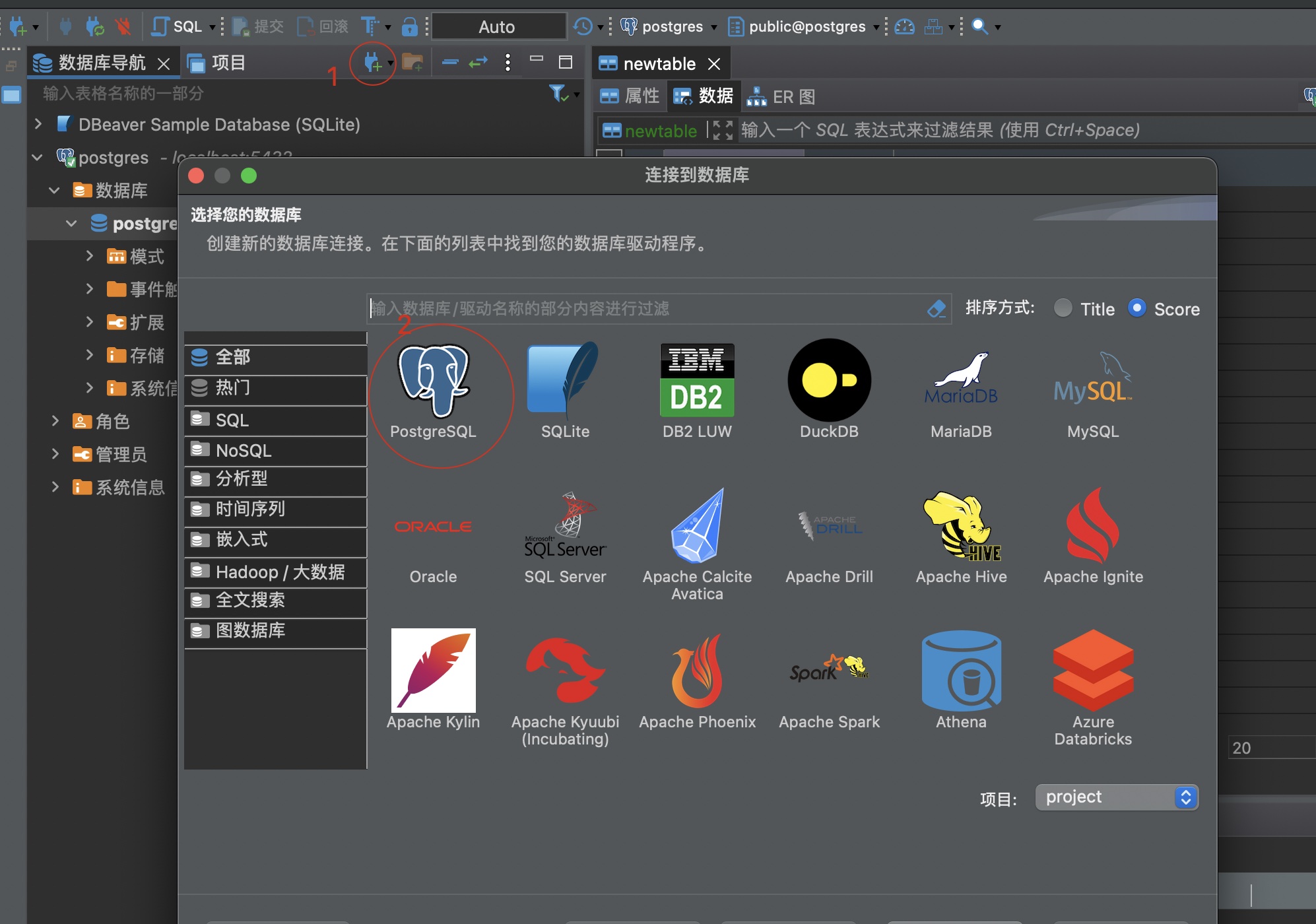Select the Hadoop / 大数据 category
The height and width of the screenshot is (924, 1316).
click(275, 572)
